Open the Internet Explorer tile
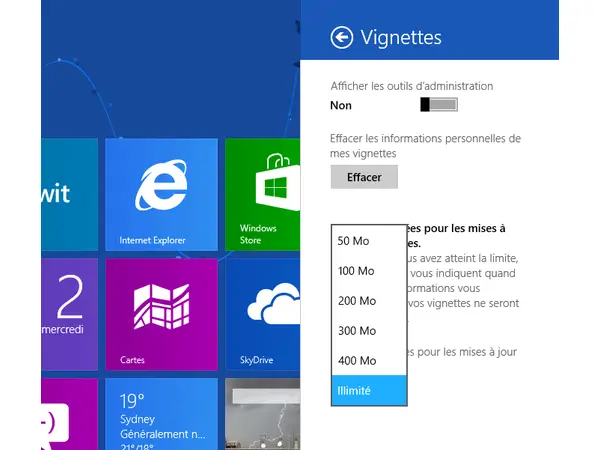 tap(161, 195)
